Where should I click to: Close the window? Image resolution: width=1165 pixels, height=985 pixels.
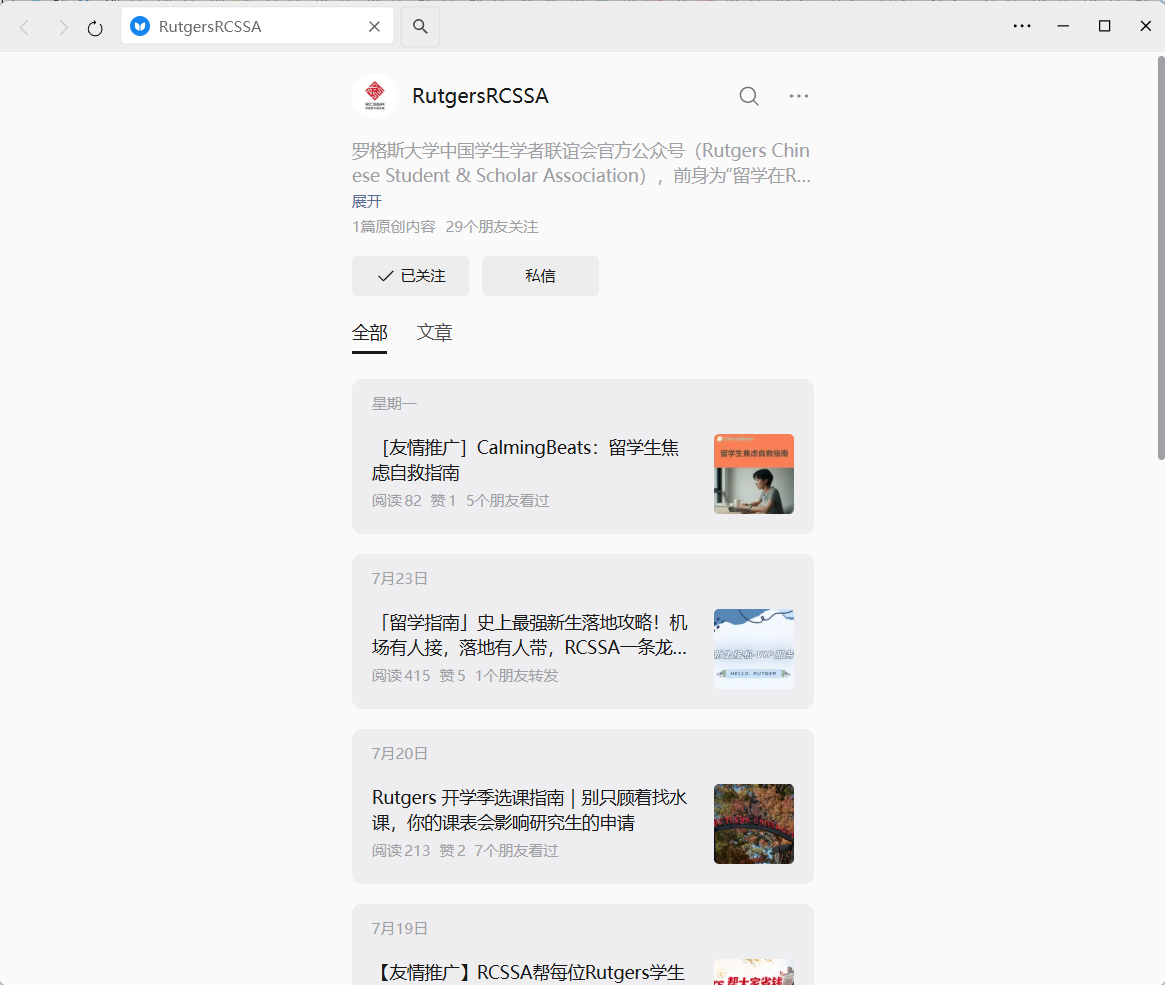click(x=1146, y=26)
